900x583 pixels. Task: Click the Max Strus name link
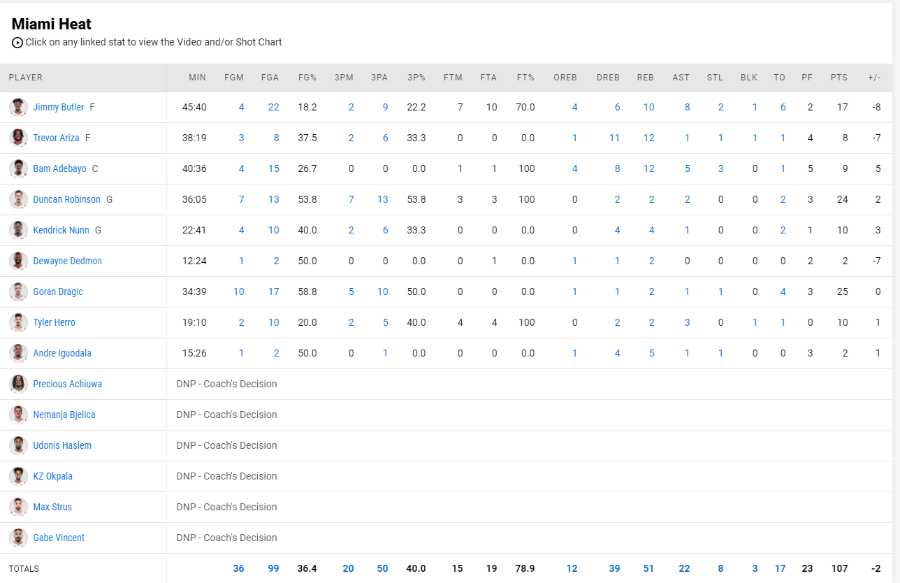point(53,507)
